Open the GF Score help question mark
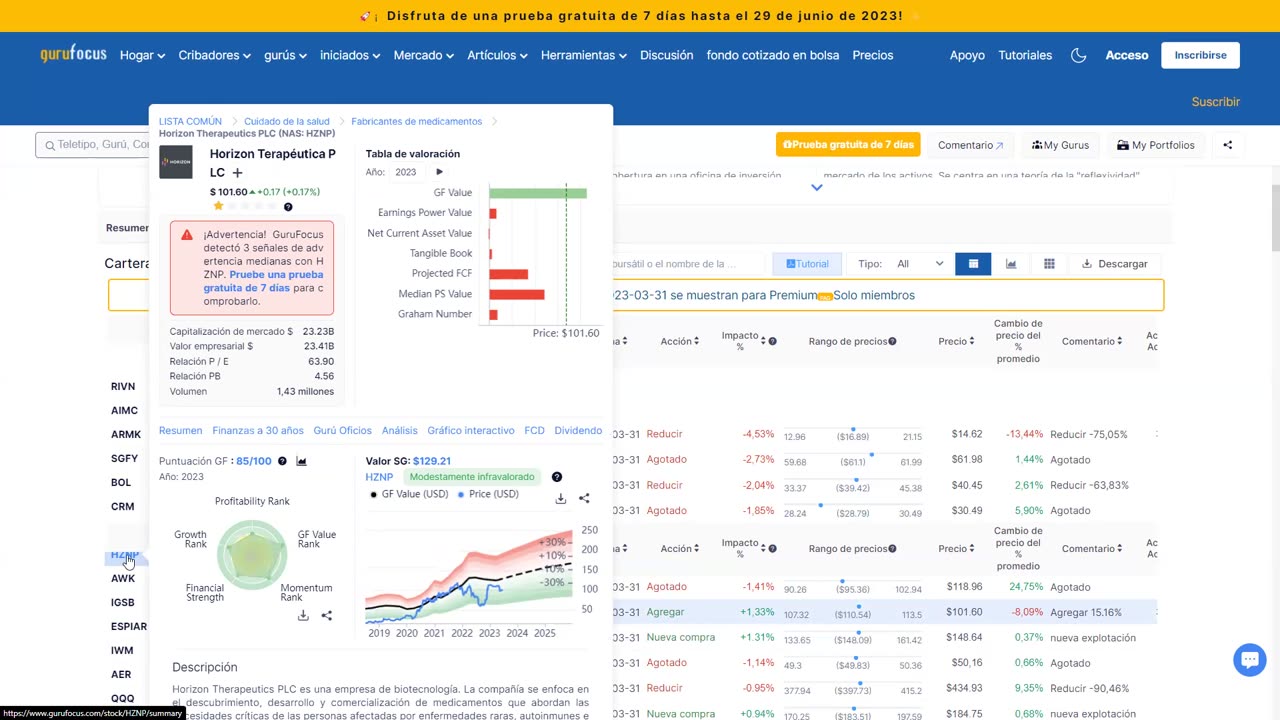 click(282, 461)
